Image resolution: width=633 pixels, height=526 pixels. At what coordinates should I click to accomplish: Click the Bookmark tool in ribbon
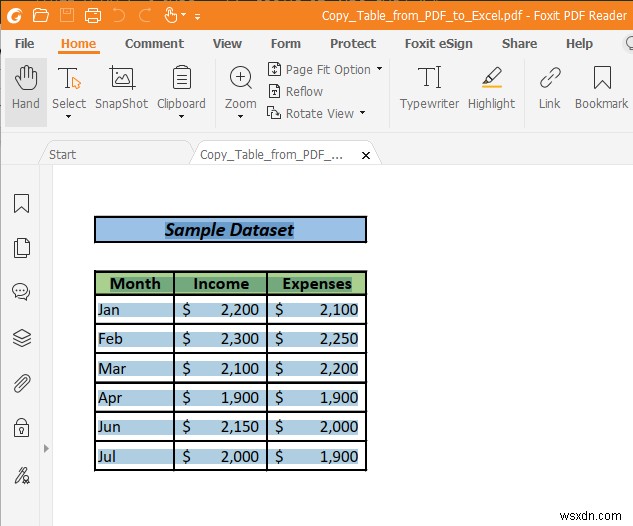(602, 88)
